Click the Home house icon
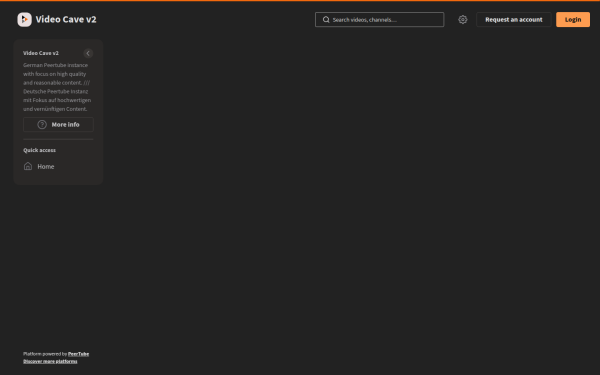This screenshot has height=375, width=600. [x=28, y=166]
